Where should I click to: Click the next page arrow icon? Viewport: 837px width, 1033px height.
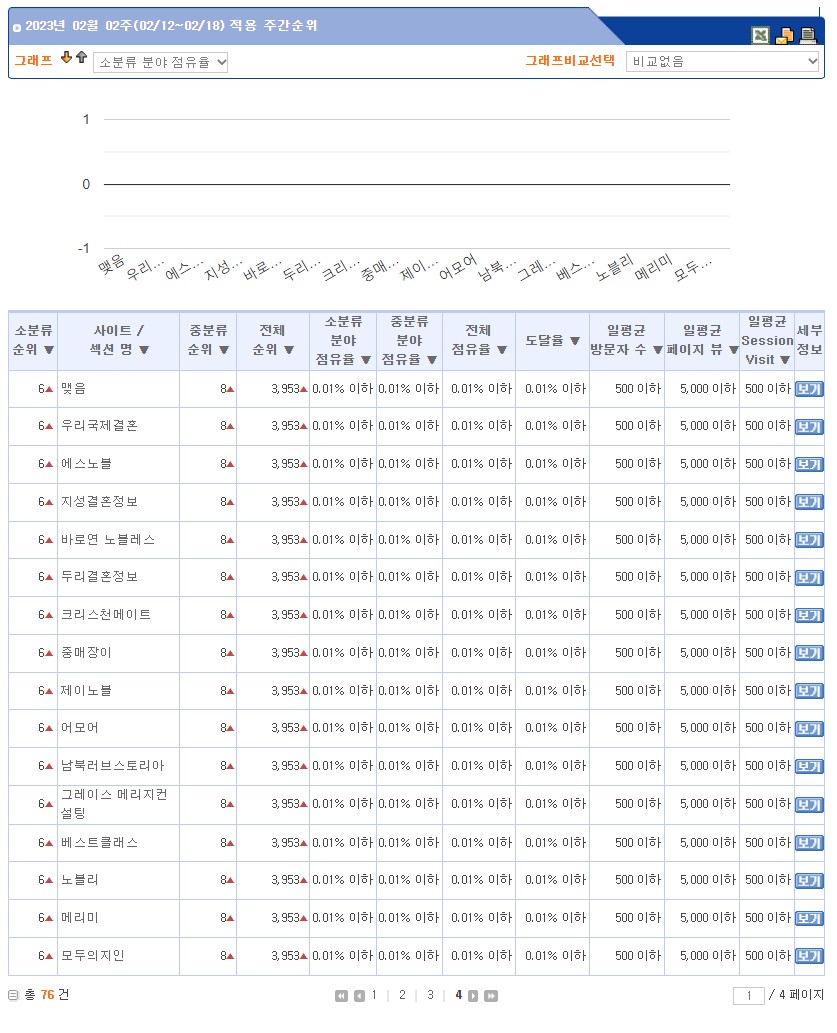[473, 996]
